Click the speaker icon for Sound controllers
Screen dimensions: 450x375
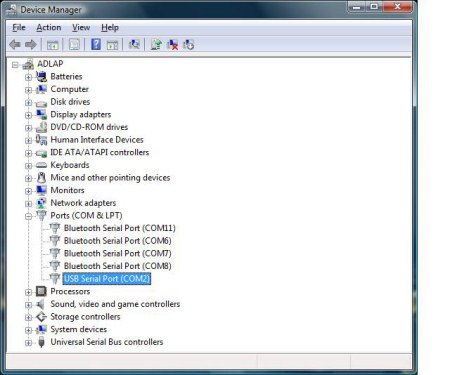click(41, 304)
